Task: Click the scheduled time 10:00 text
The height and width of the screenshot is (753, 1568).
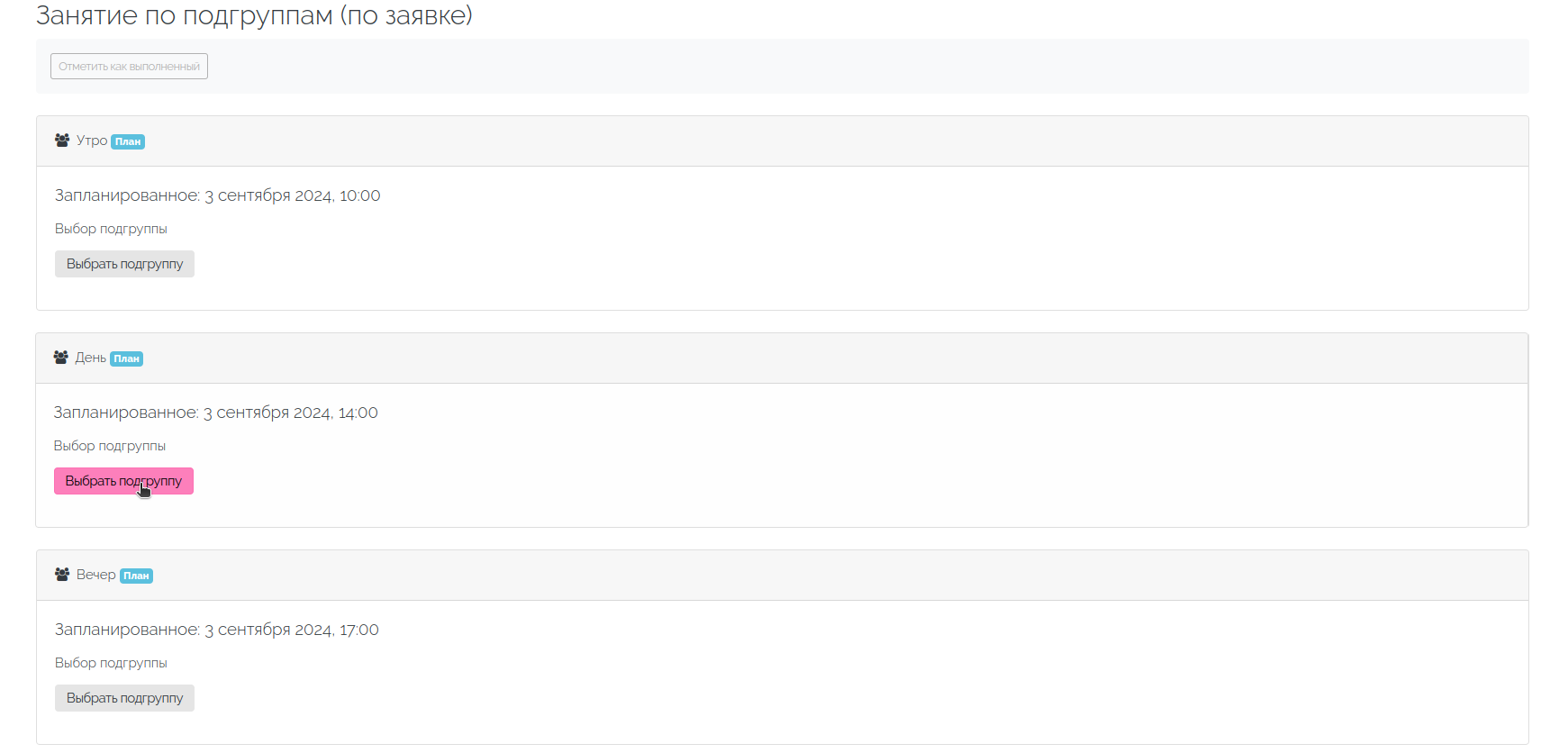Action: click(359, 195)
